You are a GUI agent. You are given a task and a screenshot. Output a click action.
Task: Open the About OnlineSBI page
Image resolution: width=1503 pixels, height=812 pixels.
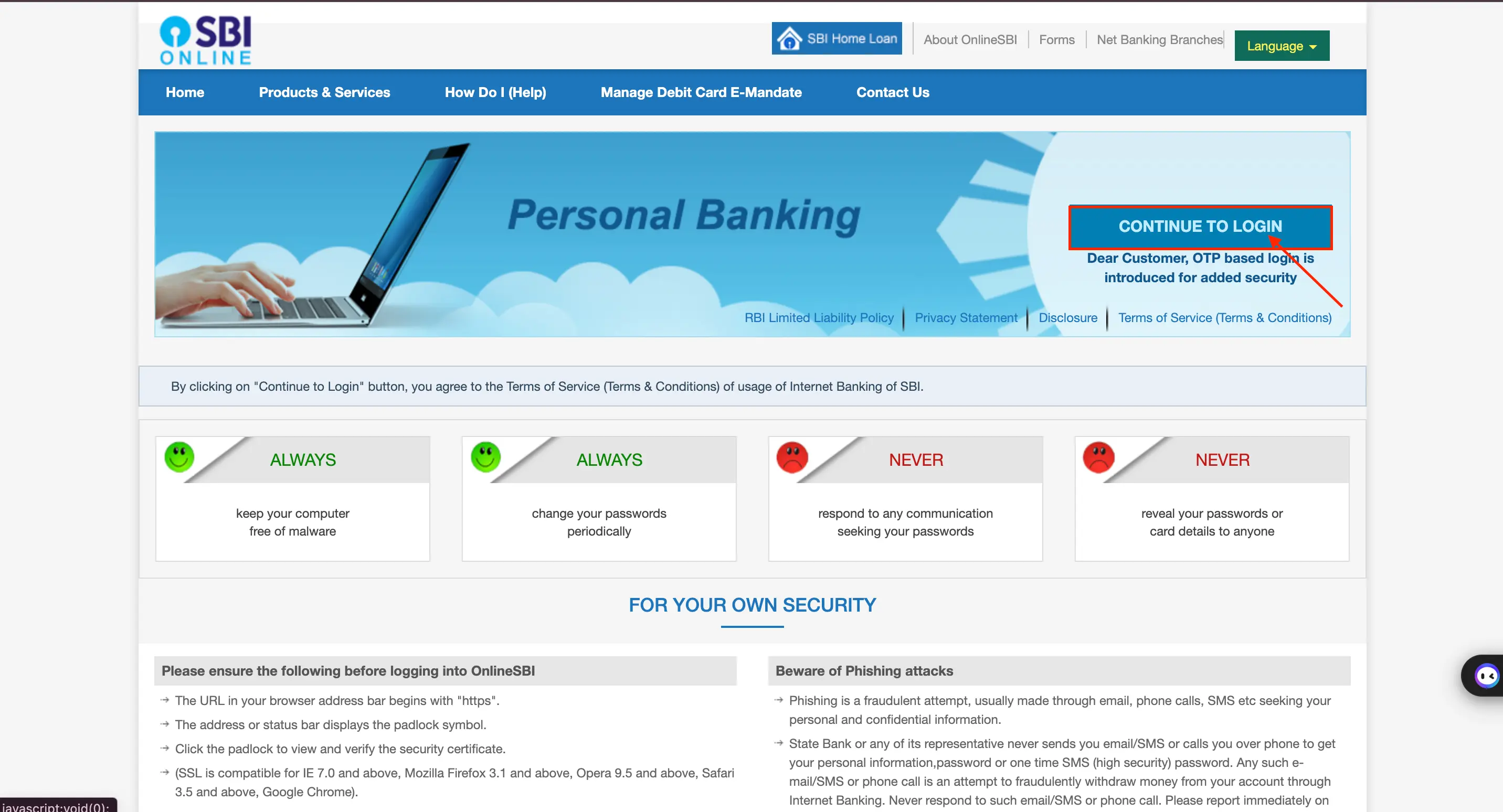[x=968, y=40]
